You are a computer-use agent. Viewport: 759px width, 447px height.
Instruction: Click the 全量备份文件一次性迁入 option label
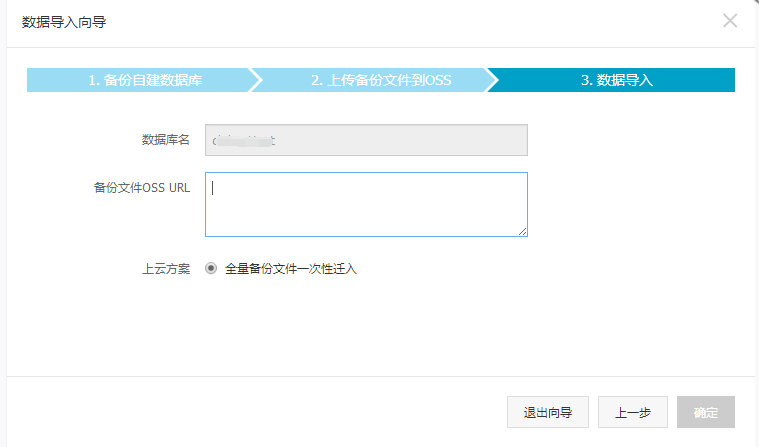click(291, 269)
